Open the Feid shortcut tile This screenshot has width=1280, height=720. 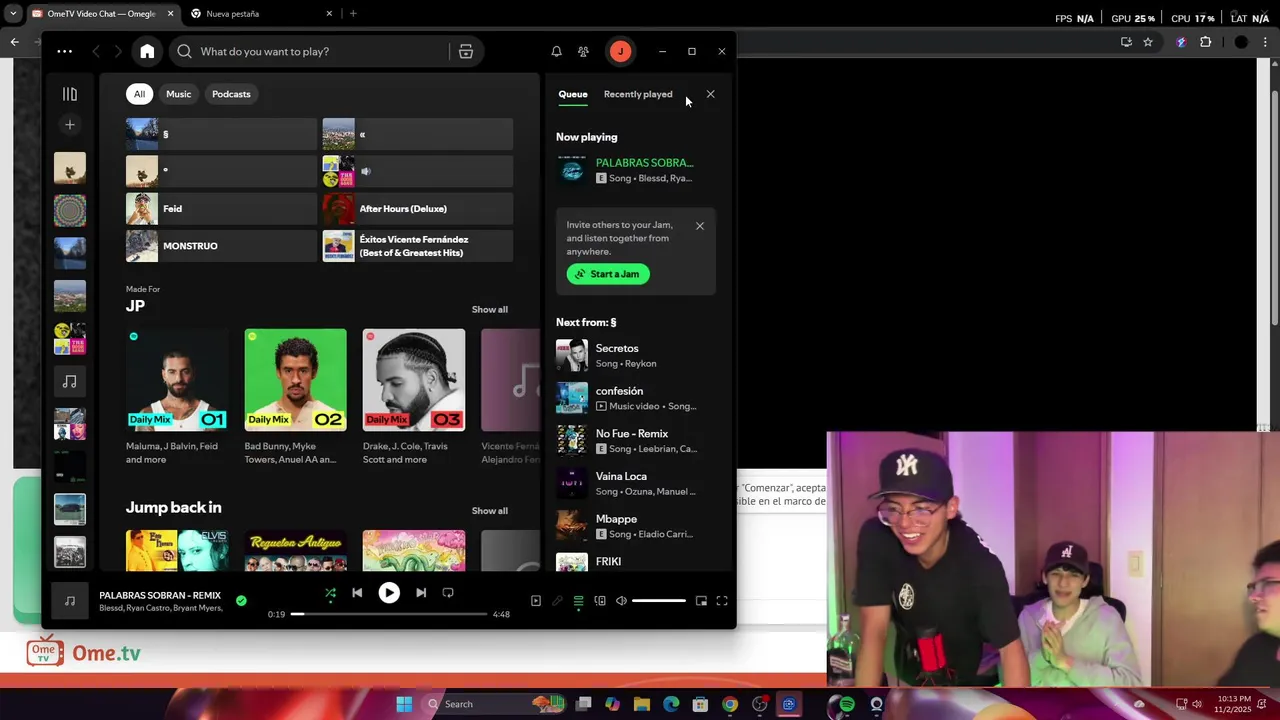[221, 209]
